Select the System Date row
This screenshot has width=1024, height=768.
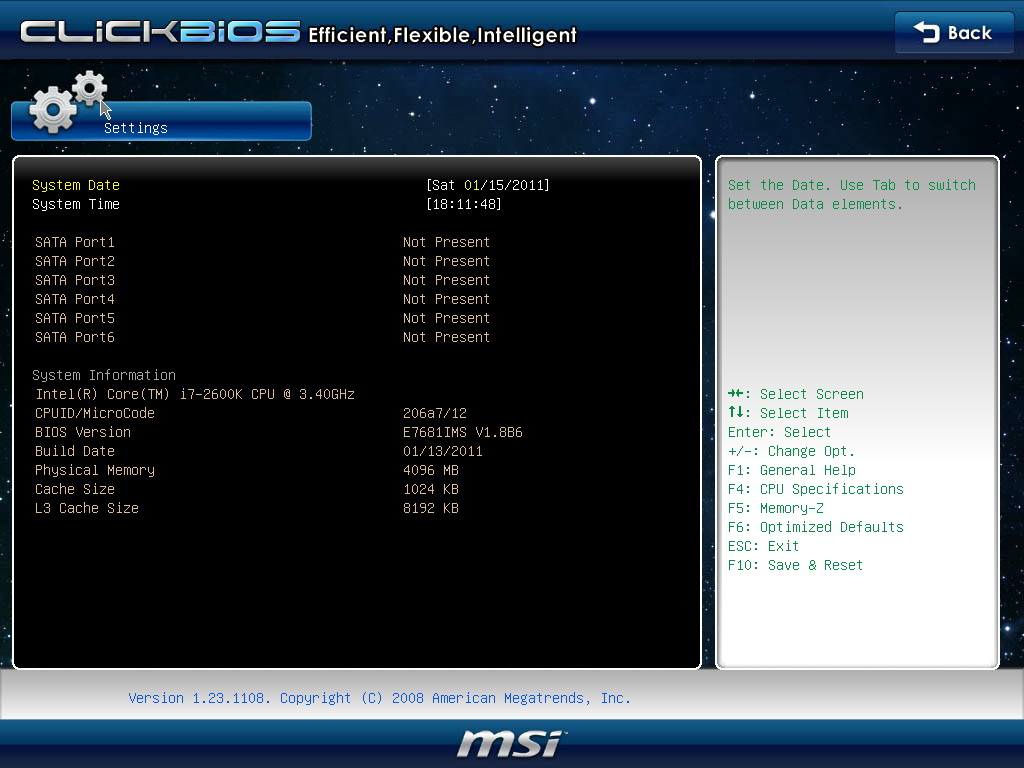click(x=291, y=185)
